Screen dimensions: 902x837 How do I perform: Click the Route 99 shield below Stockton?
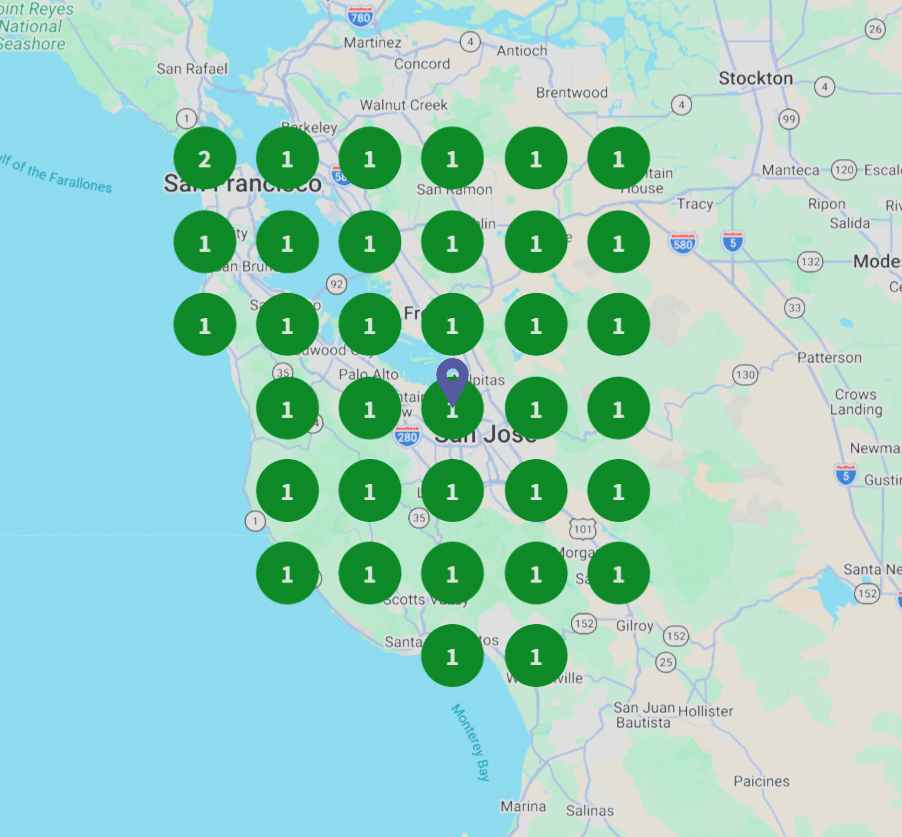(789, 120)
